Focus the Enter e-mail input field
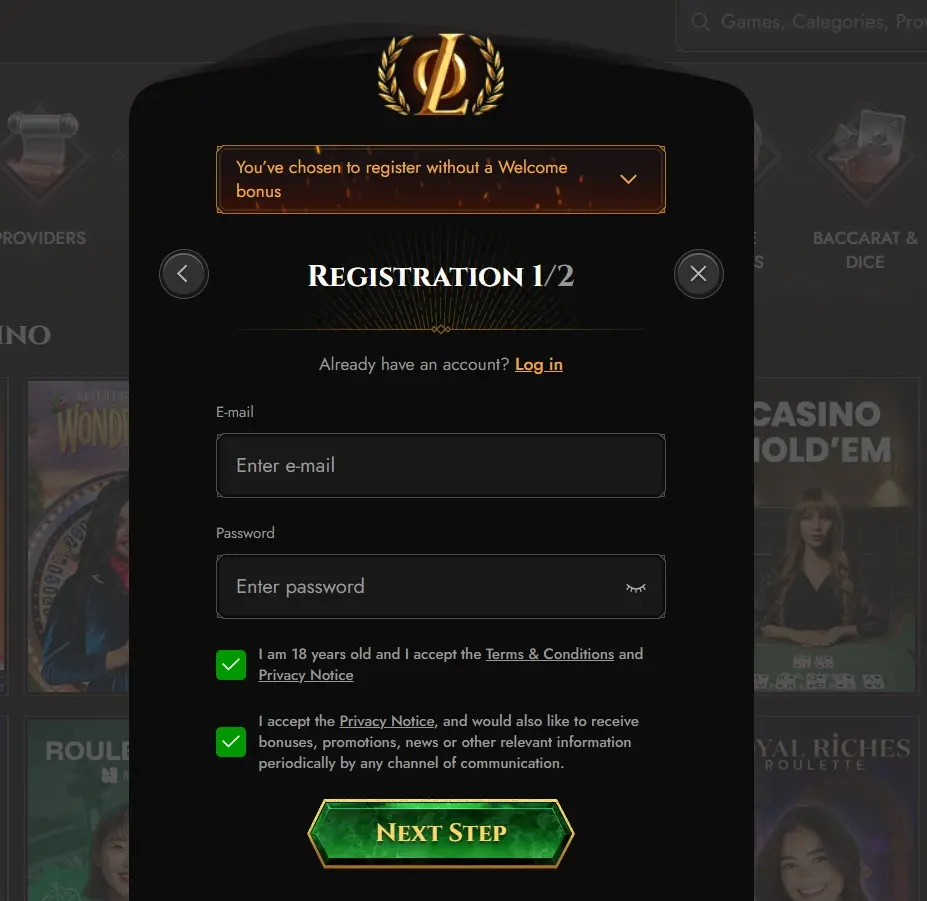The width and height of the screenshot is (927, 901). click(441, 465)
